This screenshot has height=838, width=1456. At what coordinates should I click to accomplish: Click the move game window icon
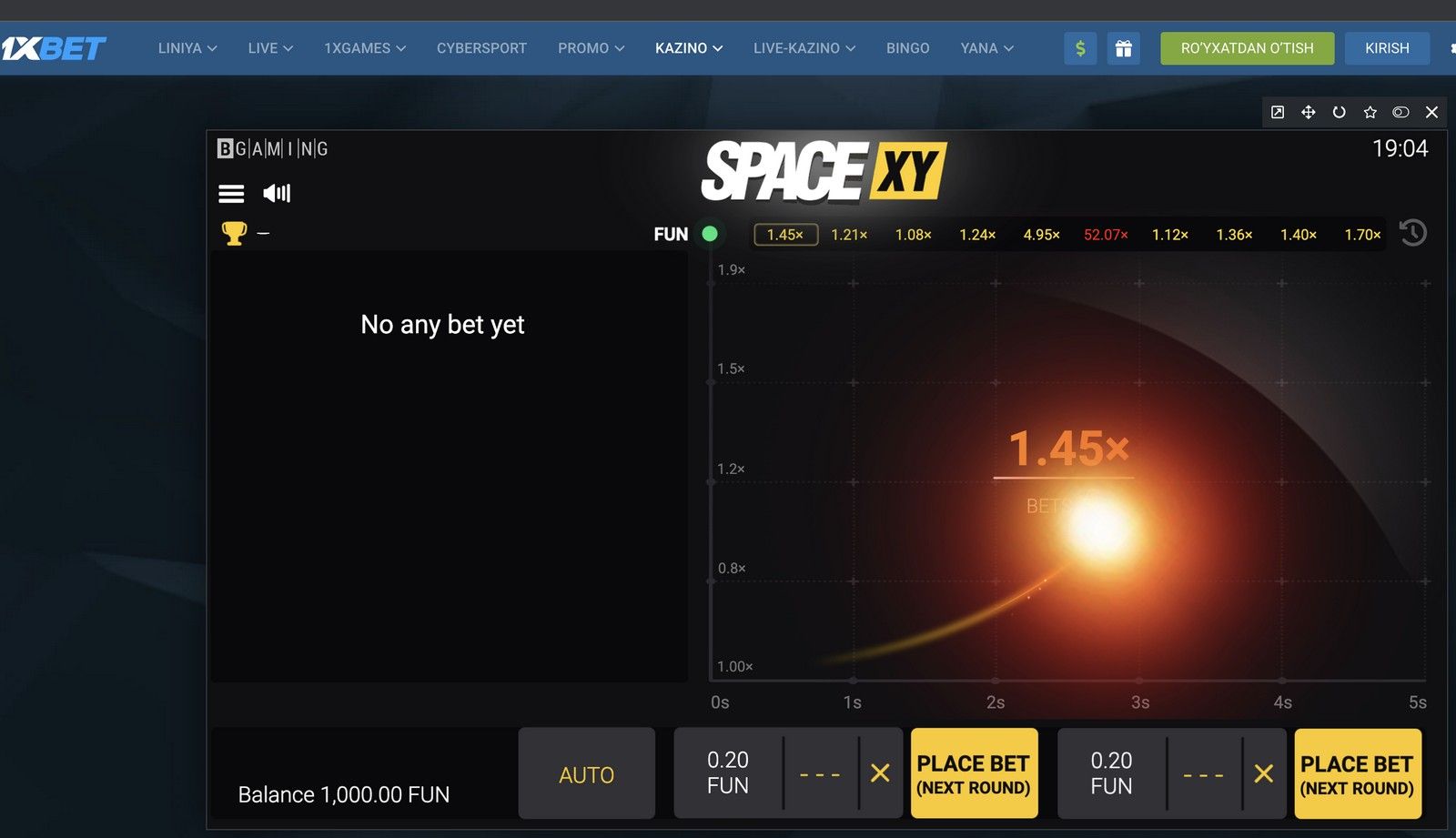point(1308,112)
